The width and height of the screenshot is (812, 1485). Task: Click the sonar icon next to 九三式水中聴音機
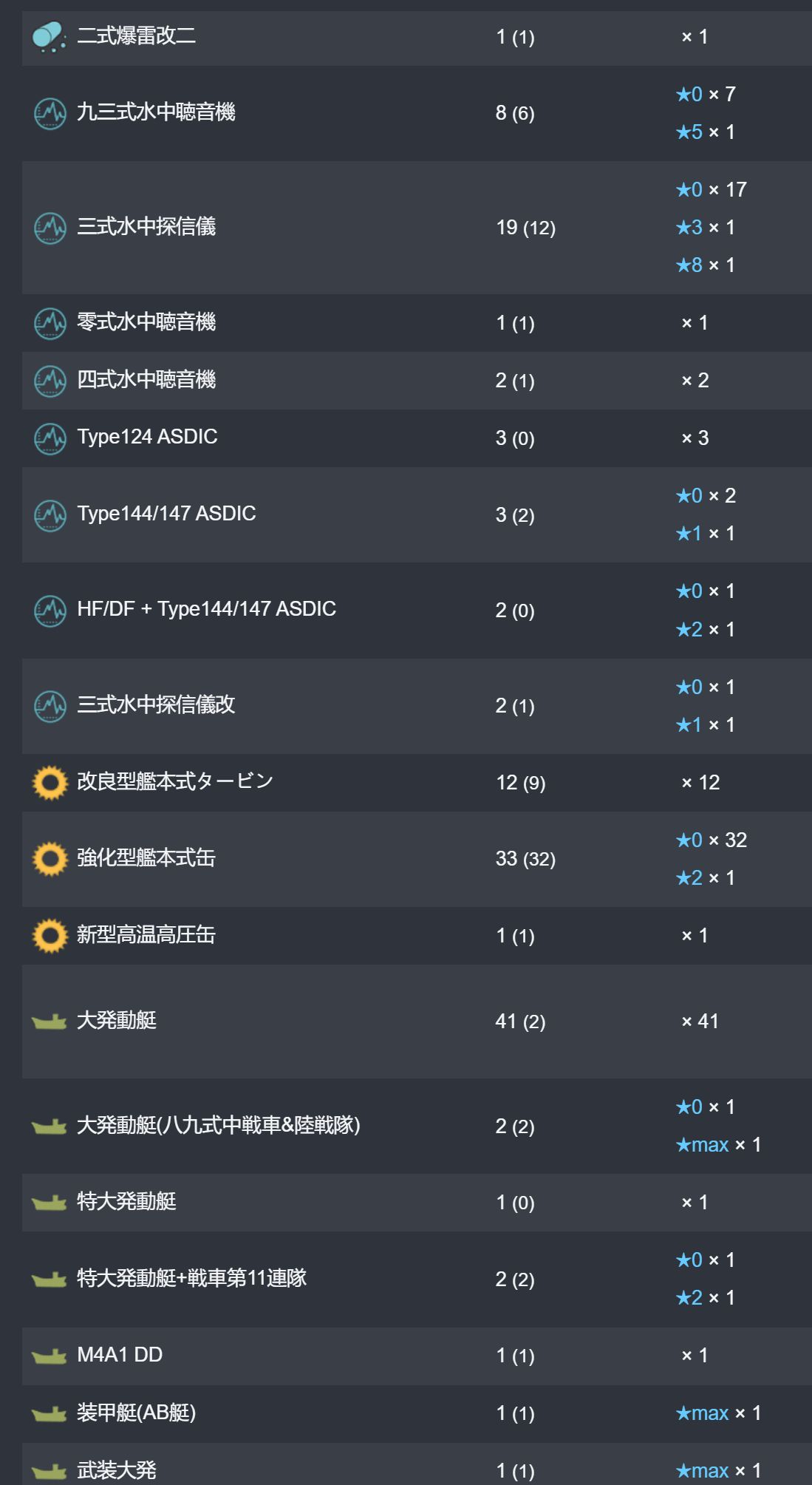(x=50, y=113)
